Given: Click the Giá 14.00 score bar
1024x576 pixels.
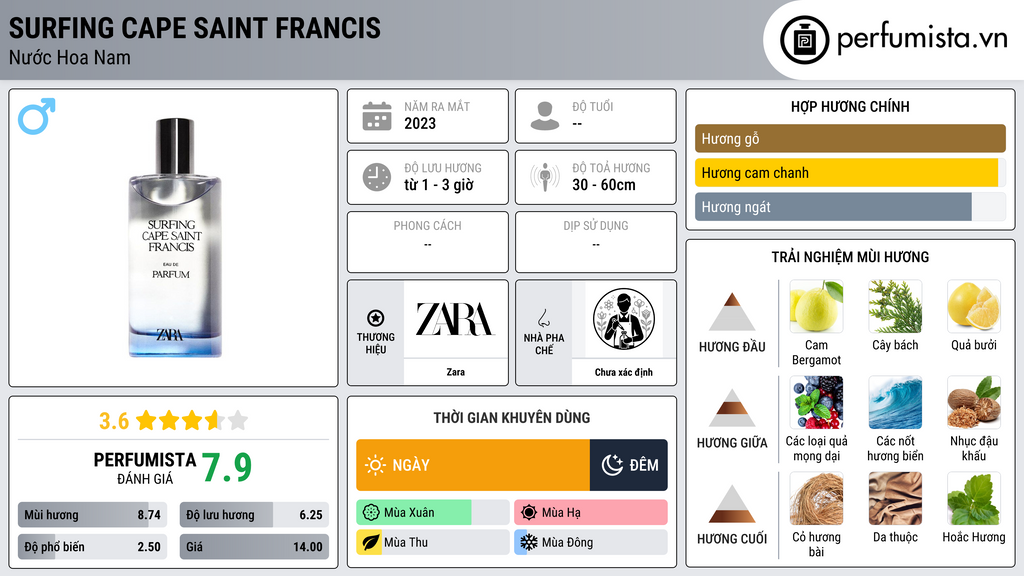Looking at the screenshot, I should pyautogui.click(x=254, y=547).
